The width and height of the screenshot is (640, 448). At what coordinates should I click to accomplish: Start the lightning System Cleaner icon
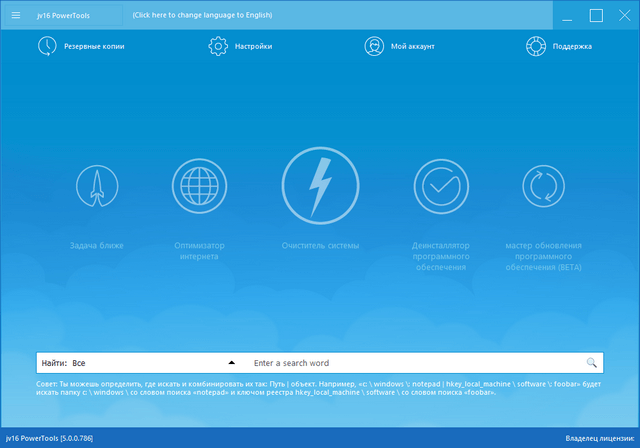pos(320,186)
